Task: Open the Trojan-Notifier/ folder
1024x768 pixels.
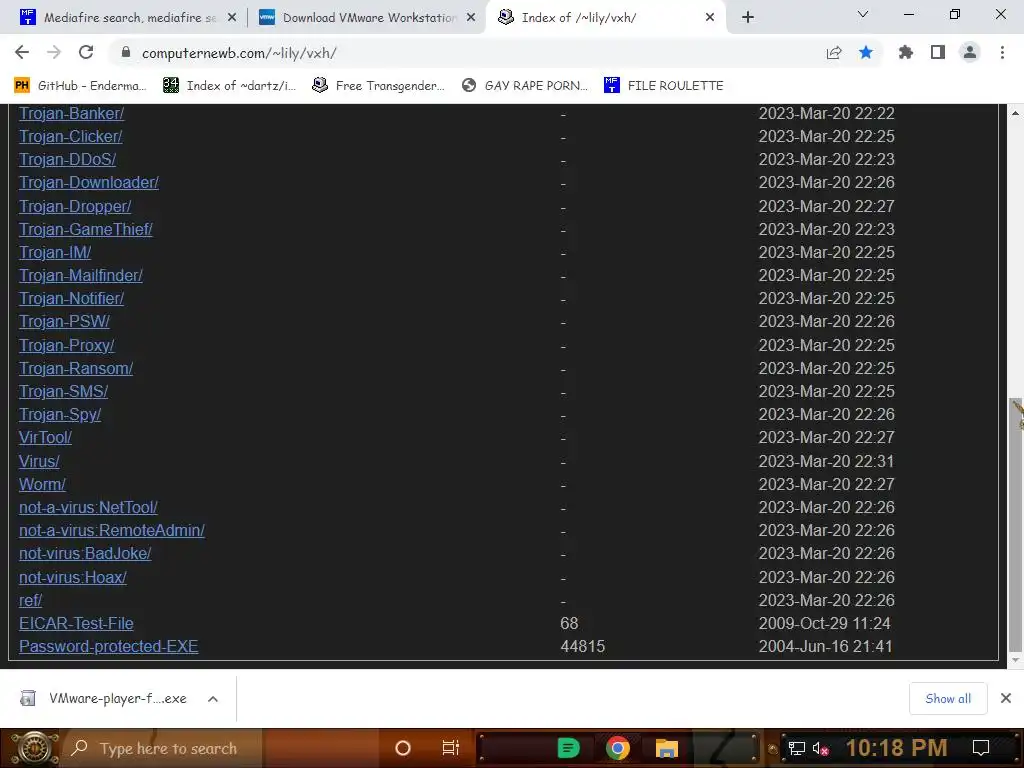Action: 71,298
